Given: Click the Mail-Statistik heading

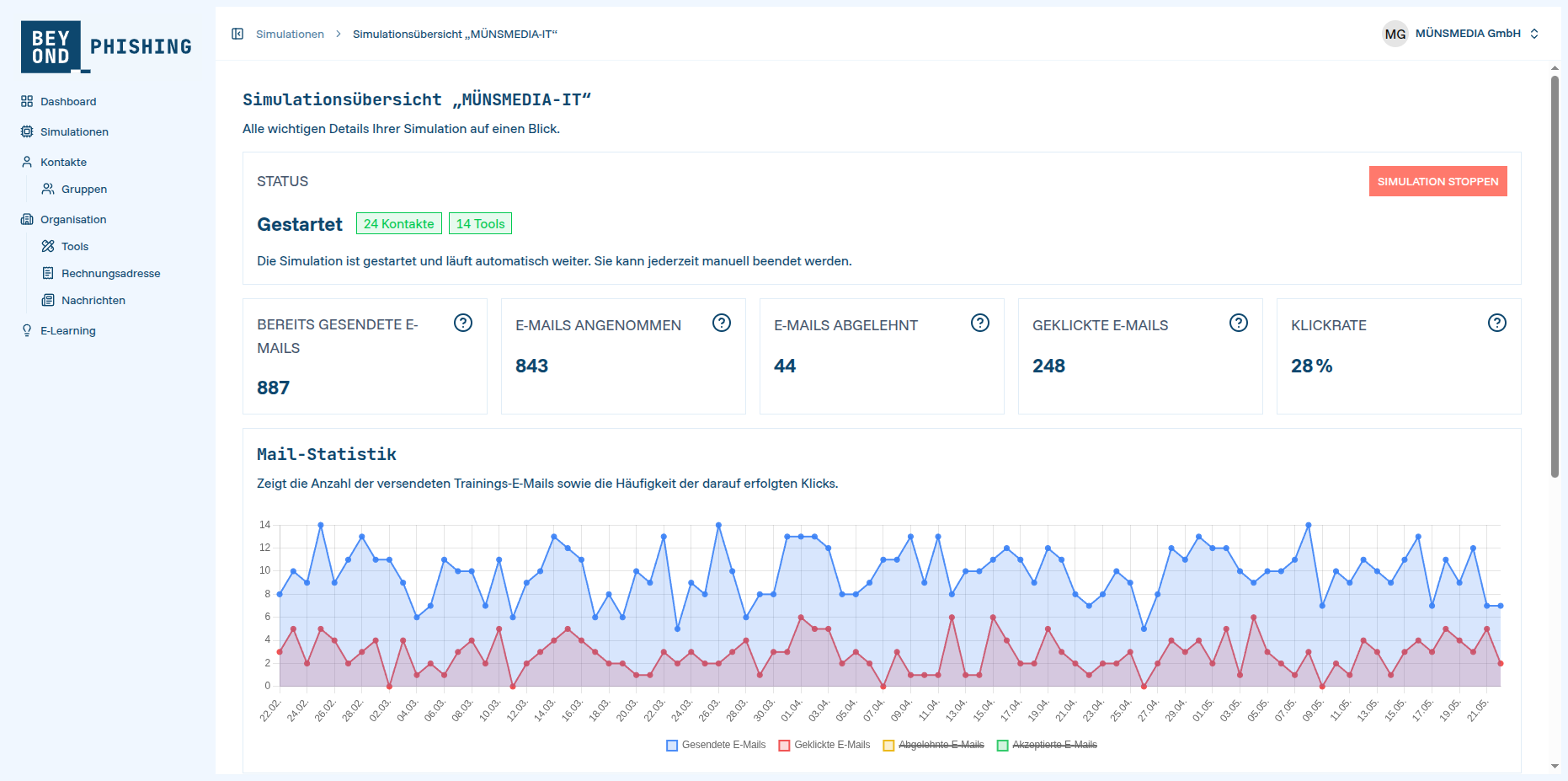Looking at the screenshot, I should 327,454.
